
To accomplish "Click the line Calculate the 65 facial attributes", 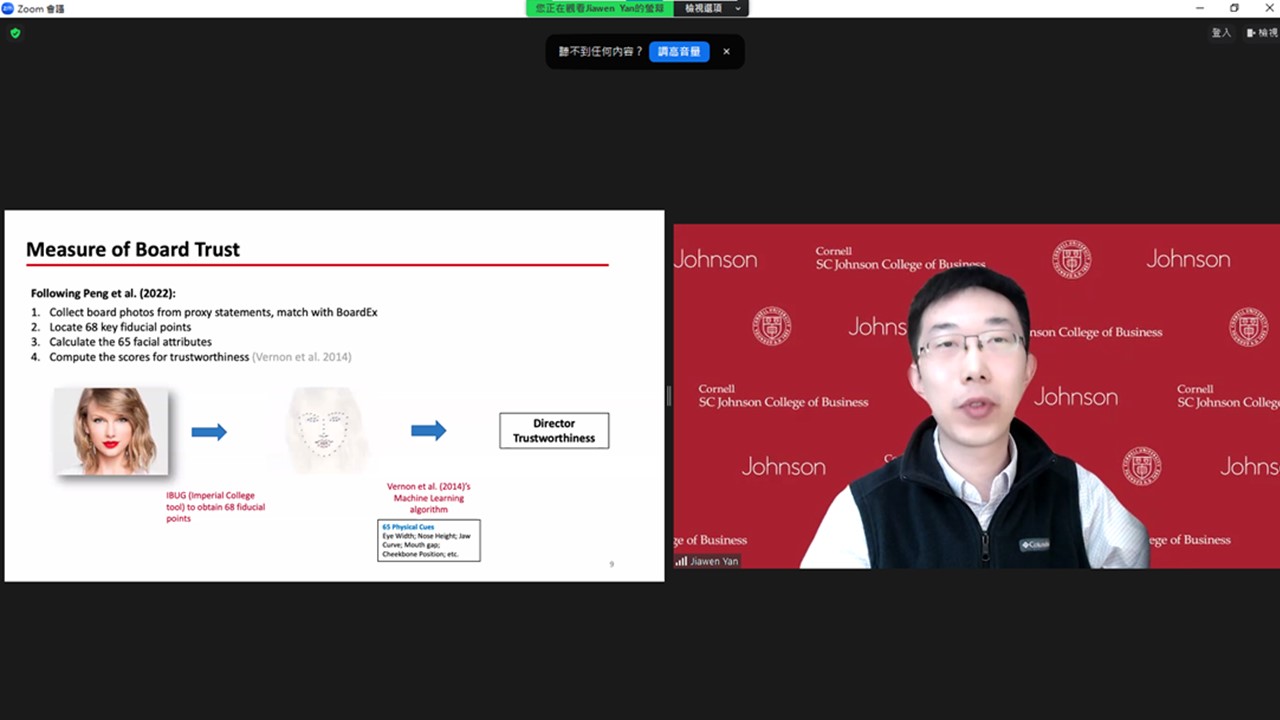I will coord(130,342).
